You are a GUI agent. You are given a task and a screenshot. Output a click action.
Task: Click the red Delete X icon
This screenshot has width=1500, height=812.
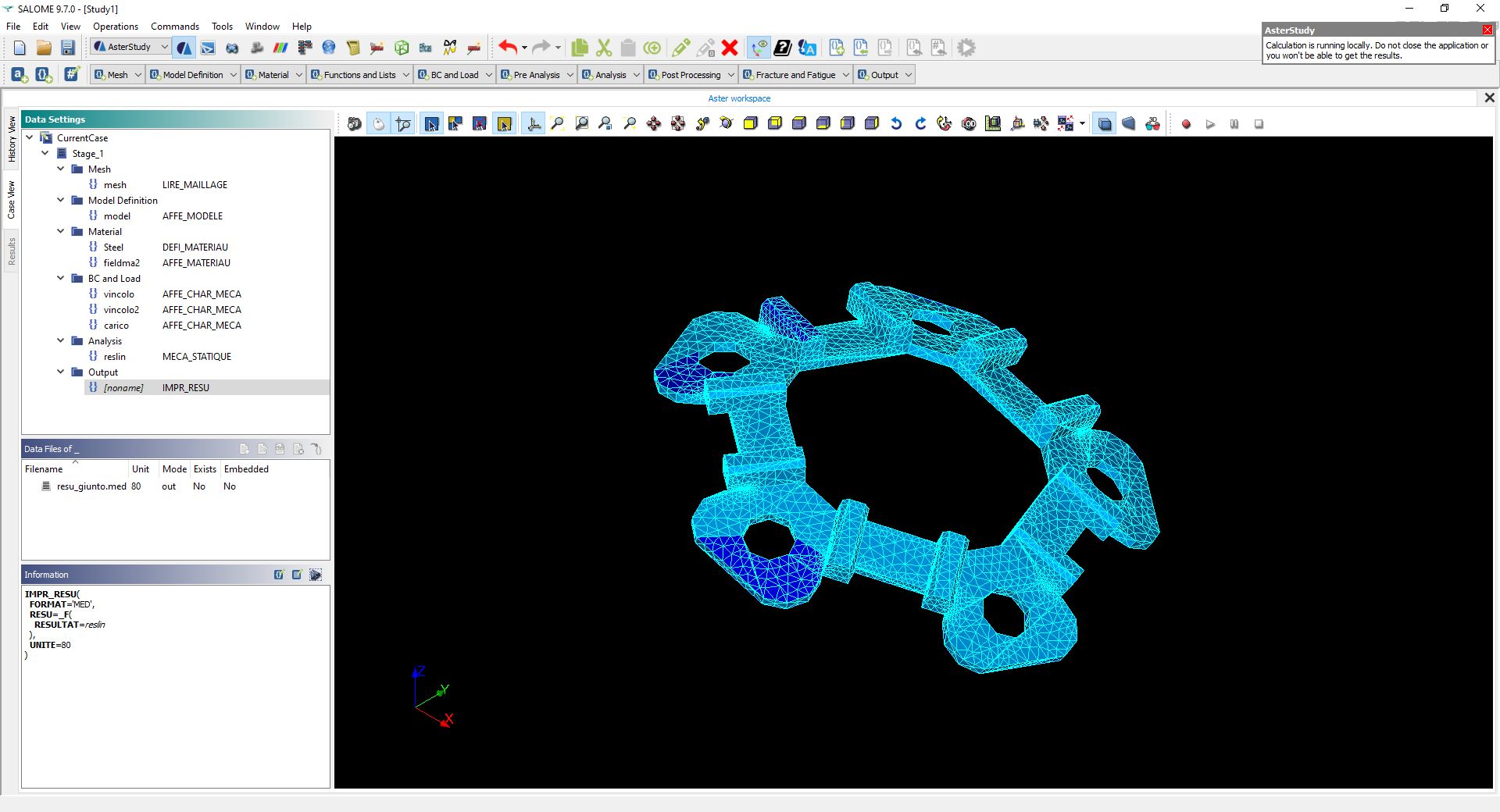730,48
